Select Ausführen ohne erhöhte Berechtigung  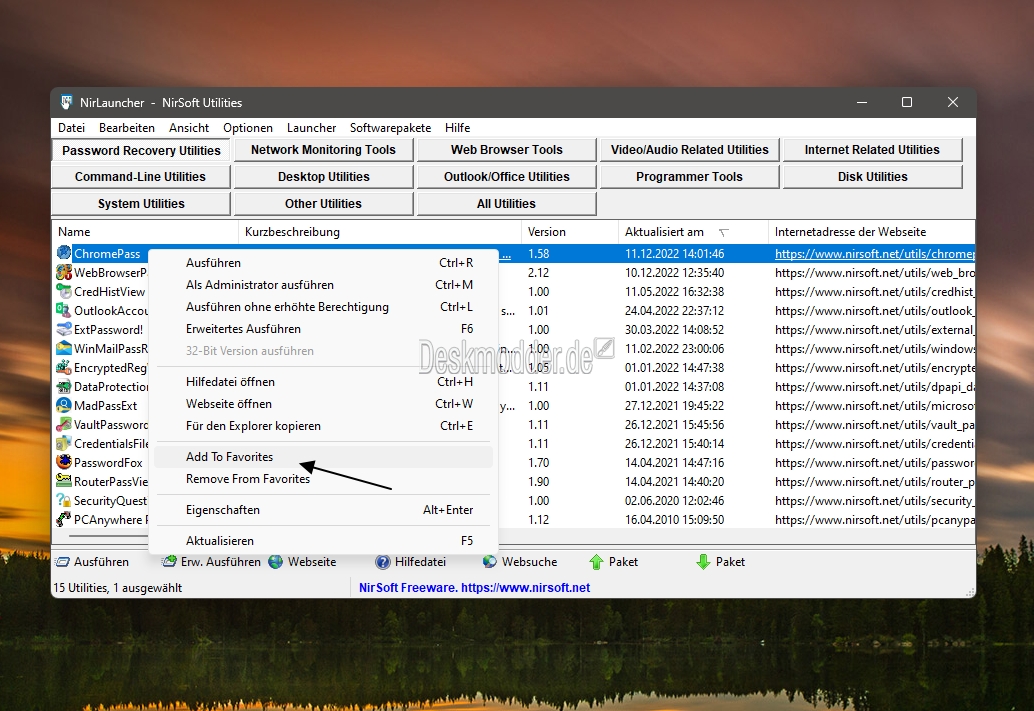[x=323, y=307]
